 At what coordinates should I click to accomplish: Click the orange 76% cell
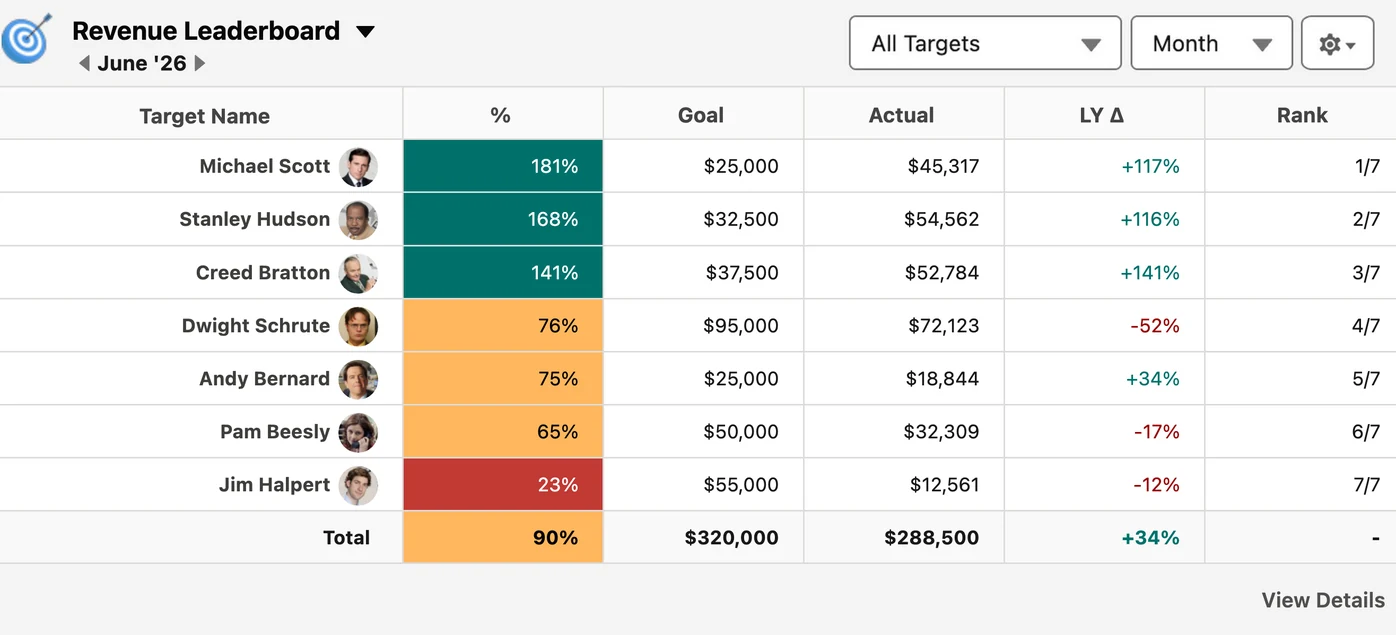[x=503, y=325]
